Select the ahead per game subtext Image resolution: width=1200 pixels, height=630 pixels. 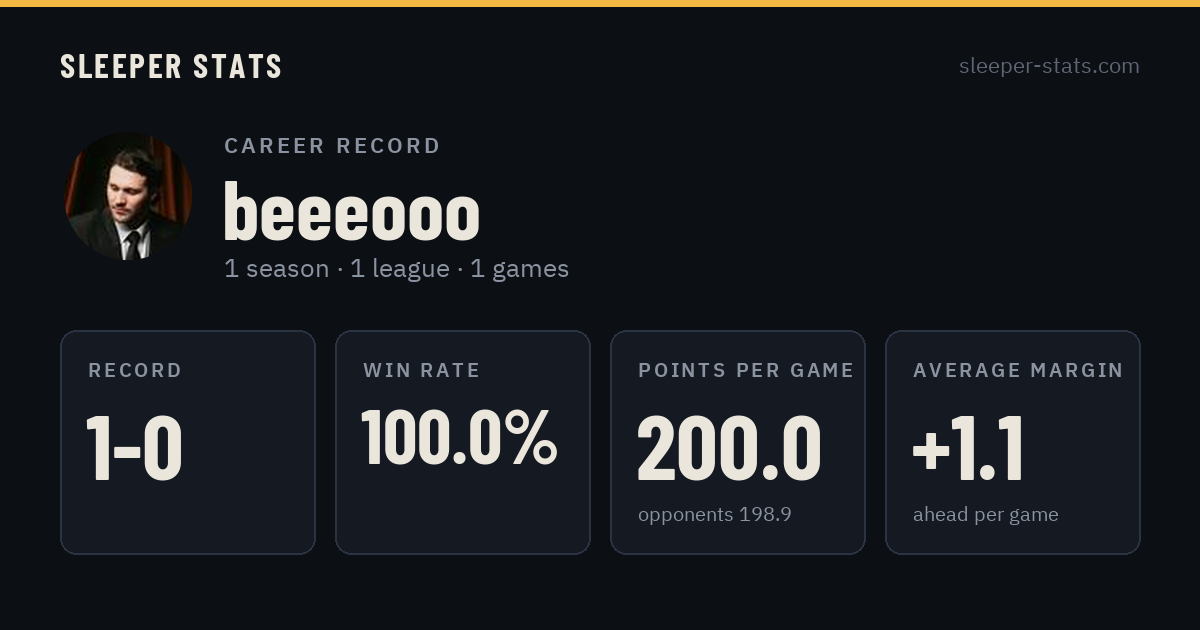coord(986,515)
